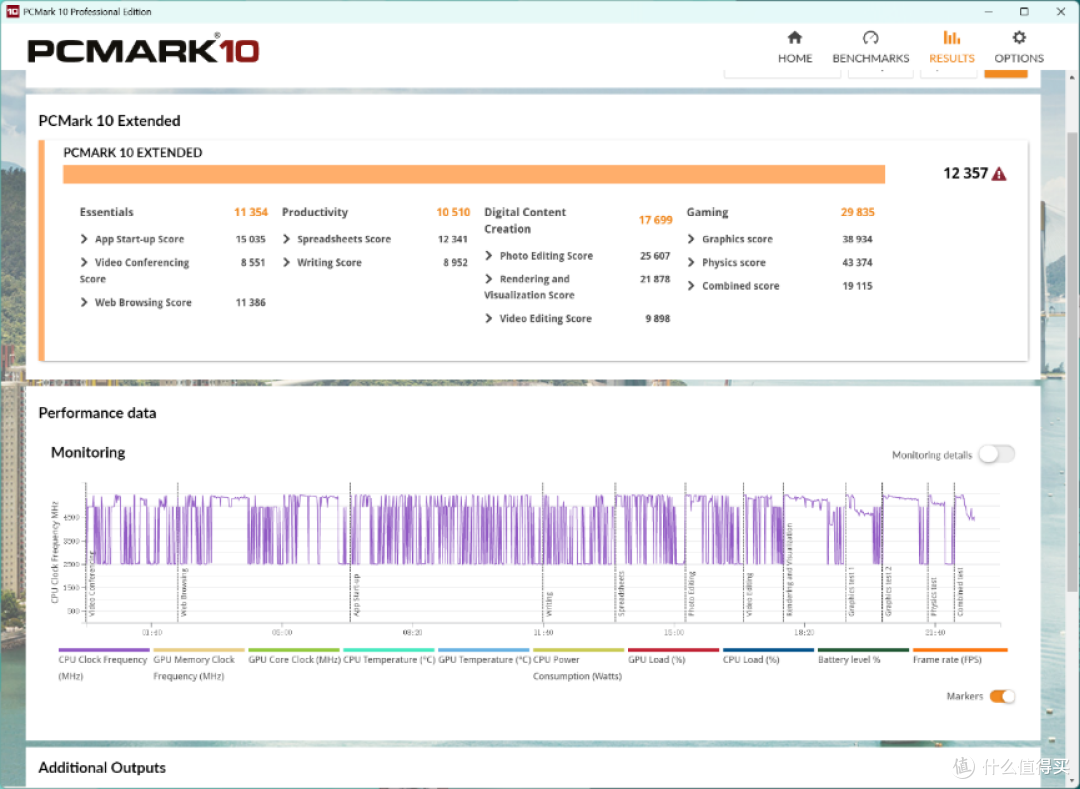The image size is (1080, 789).
Task: Click the bar chart icon above RESULTS
Action: [x=952, y=37]
